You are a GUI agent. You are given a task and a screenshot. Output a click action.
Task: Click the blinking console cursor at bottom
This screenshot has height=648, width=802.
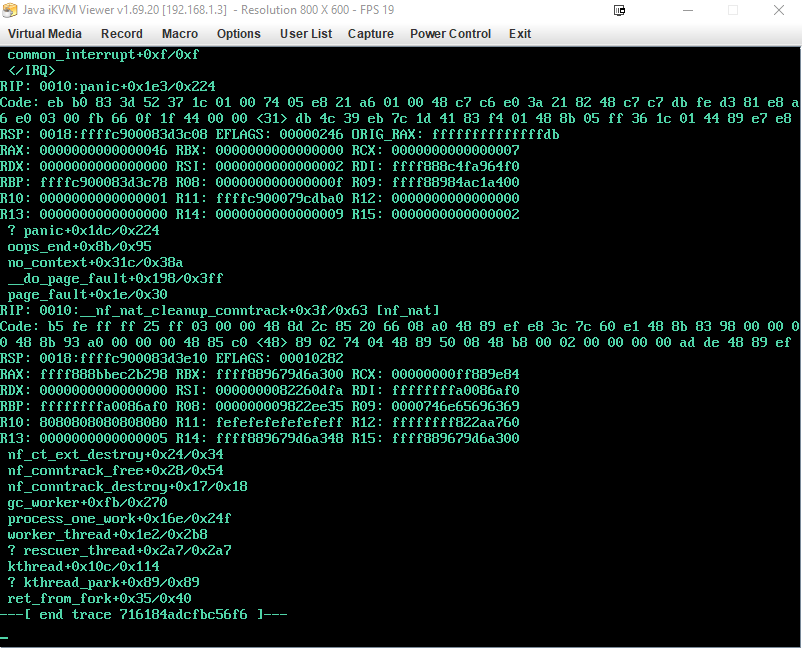[4, 638]
